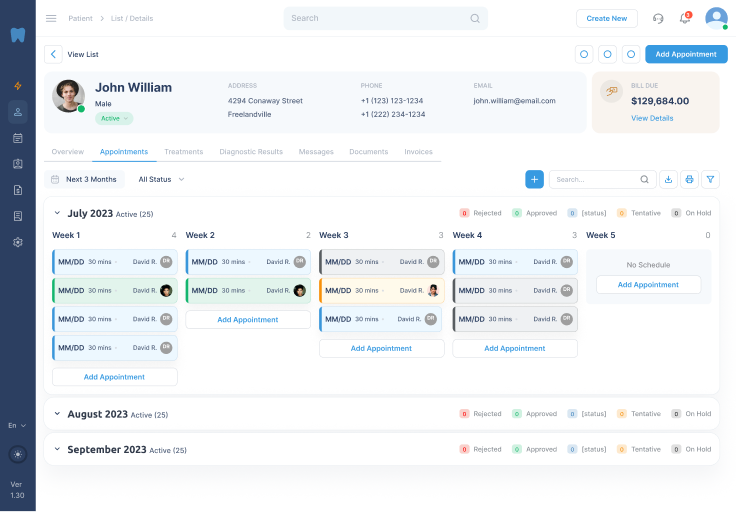Open the All Status filter dropdown
The image size is (736, 512).
161,179
